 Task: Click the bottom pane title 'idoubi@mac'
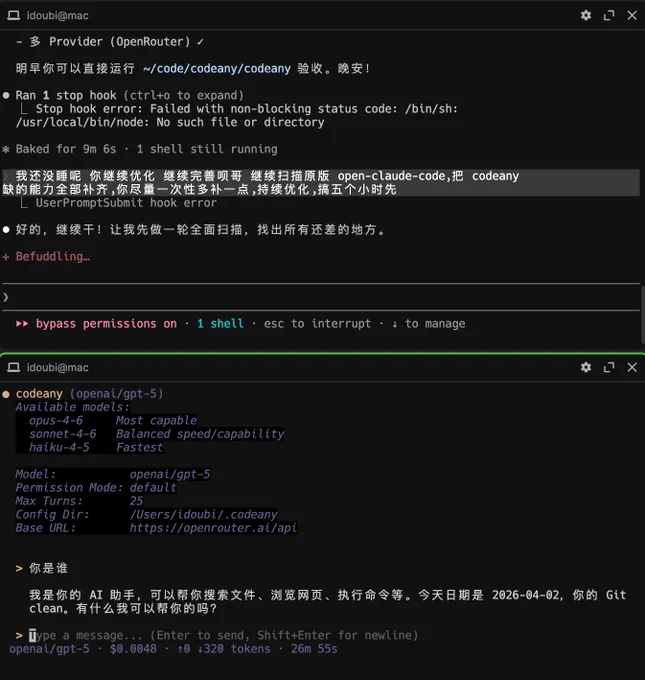tap(57, 367)
